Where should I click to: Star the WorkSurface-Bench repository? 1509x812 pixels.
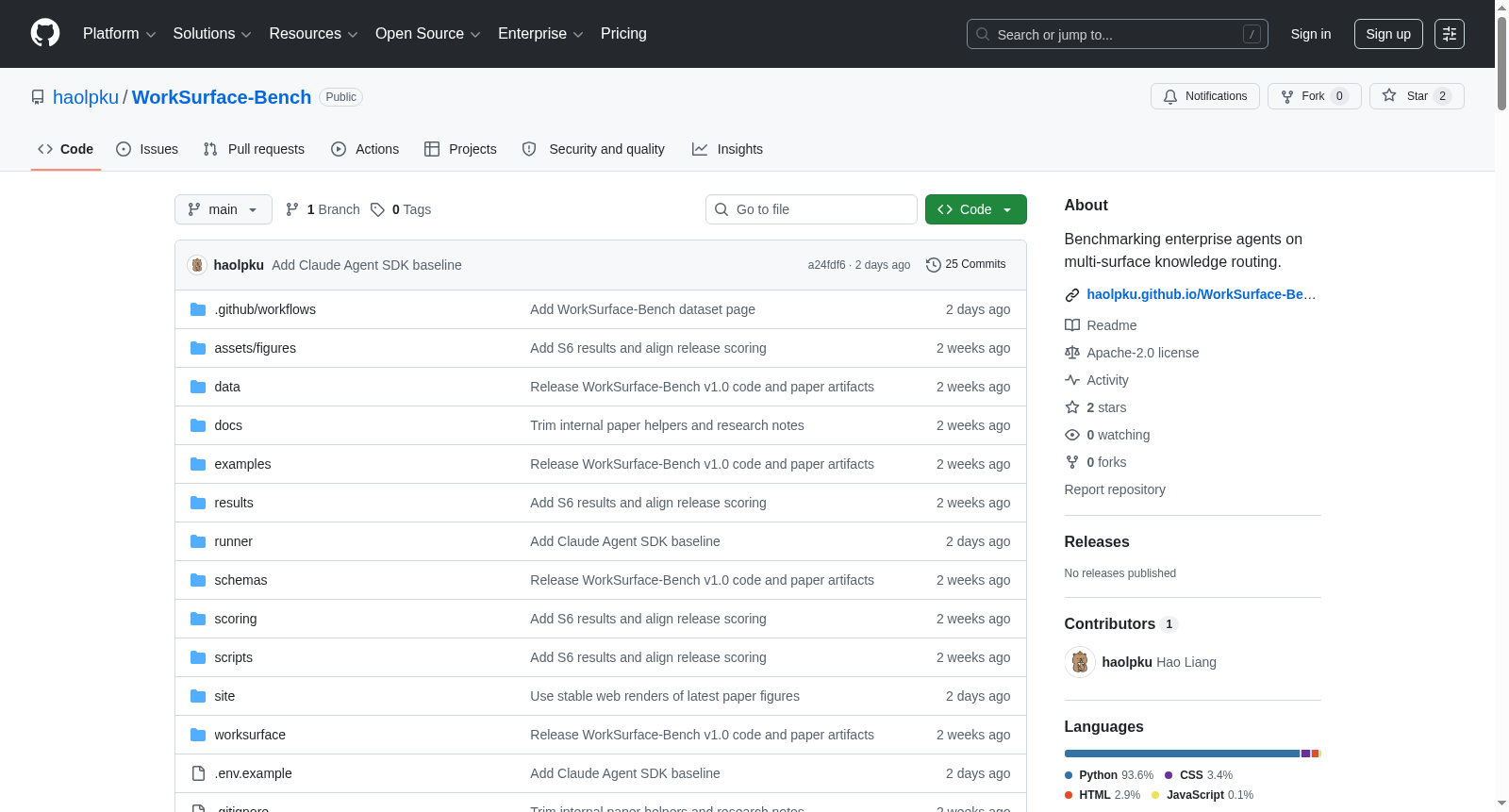1417,96
